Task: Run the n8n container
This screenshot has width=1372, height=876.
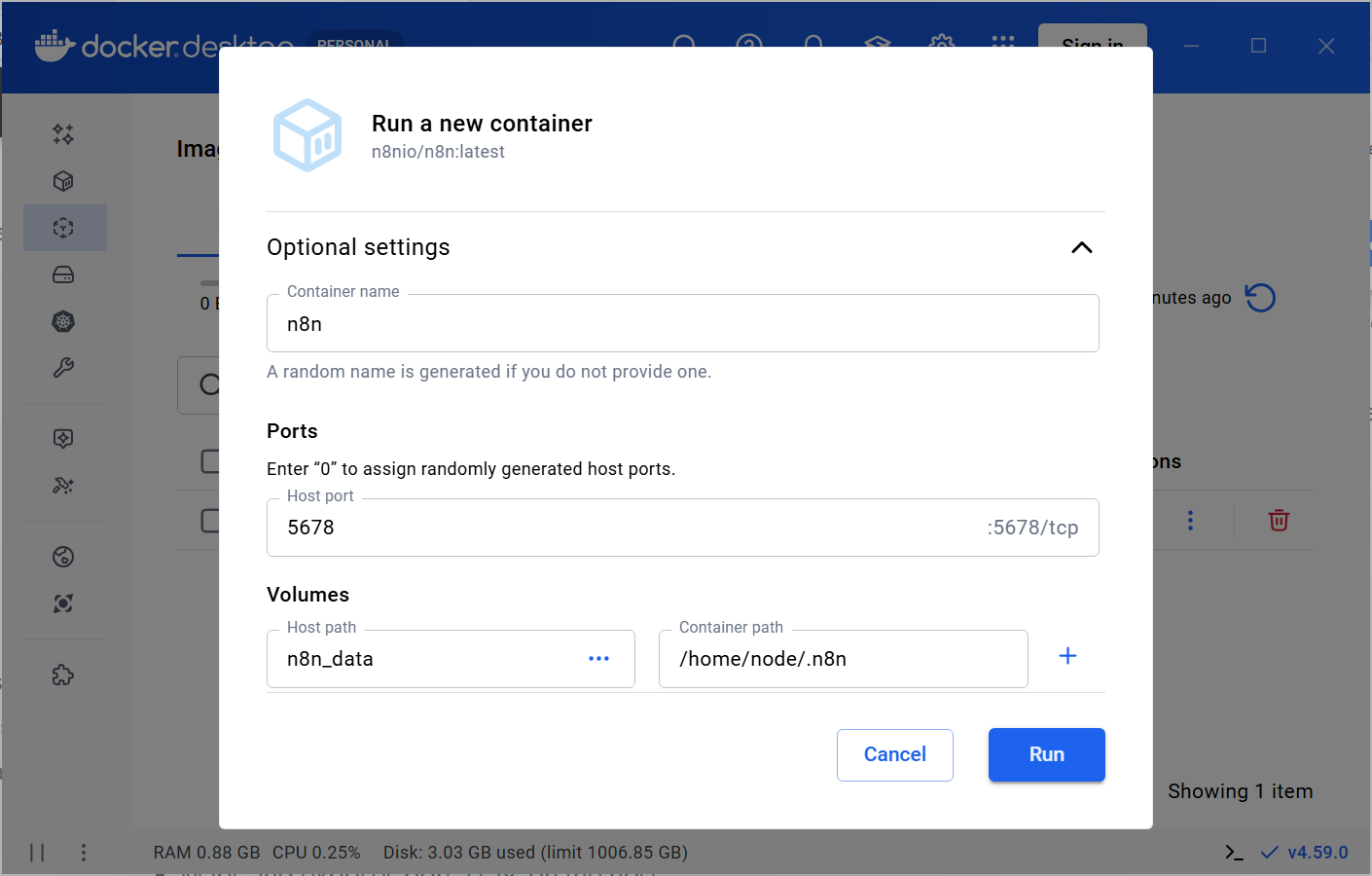Action: point(1046,754)
